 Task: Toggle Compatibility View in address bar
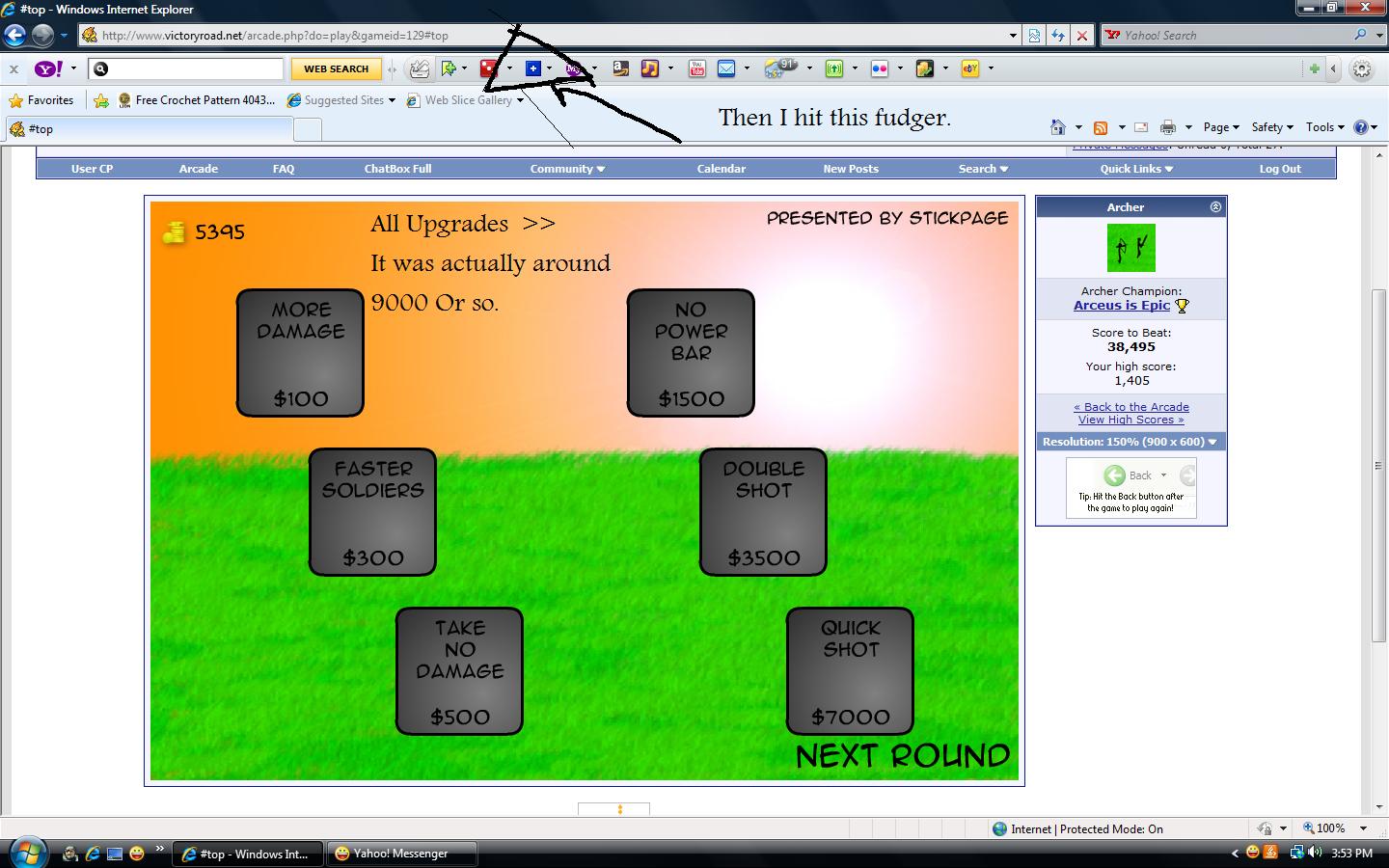coord(1034,36)
